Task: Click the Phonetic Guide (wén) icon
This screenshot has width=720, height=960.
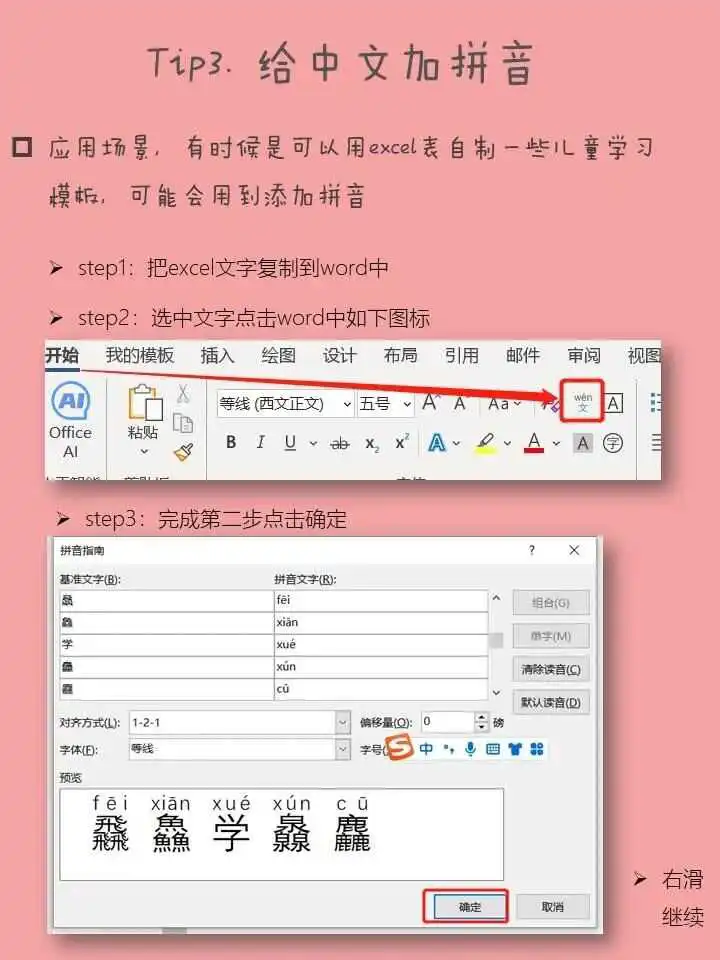Action: click(x=583, y=401)
